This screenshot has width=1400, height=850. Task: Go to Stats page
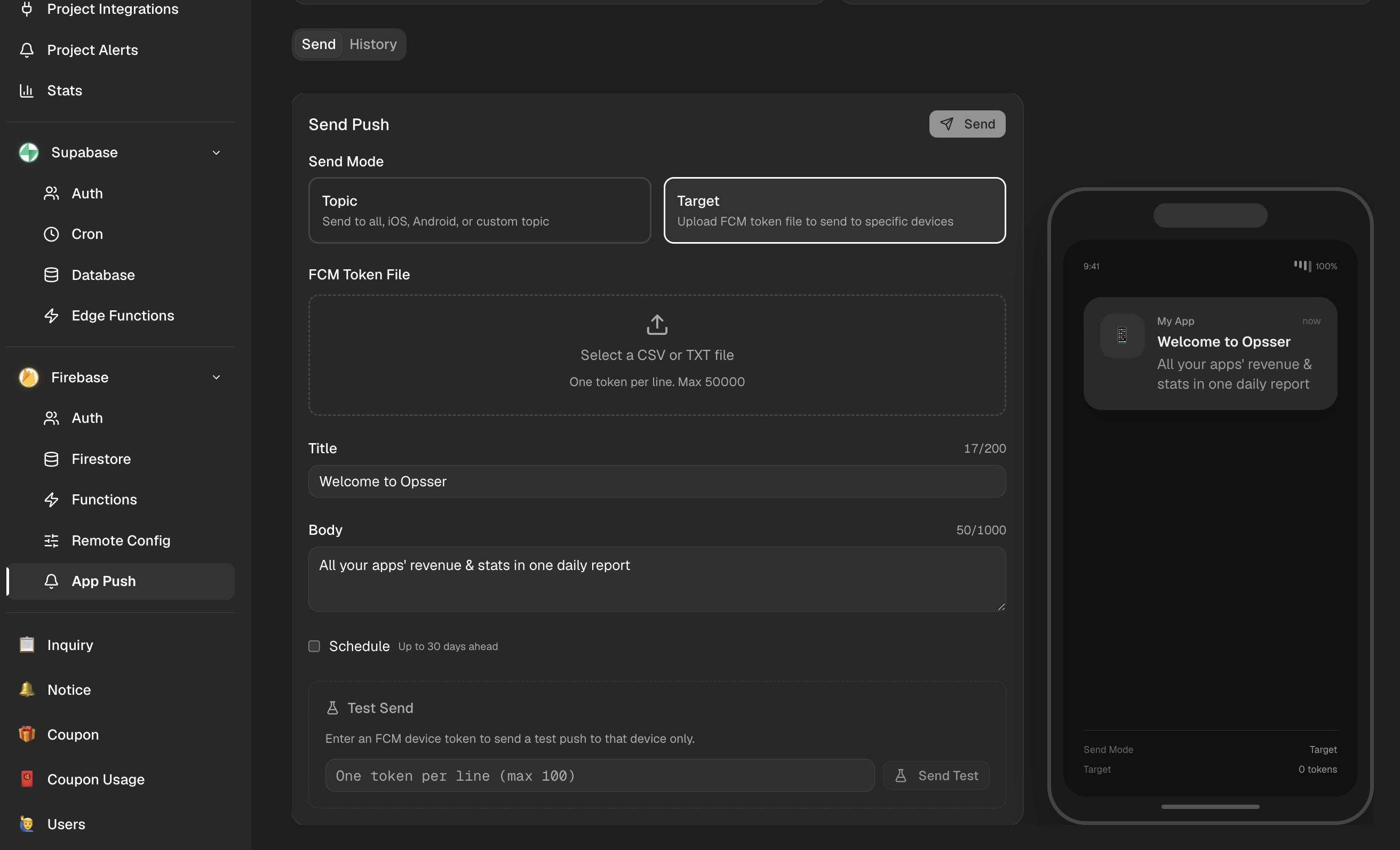point(121,90)
